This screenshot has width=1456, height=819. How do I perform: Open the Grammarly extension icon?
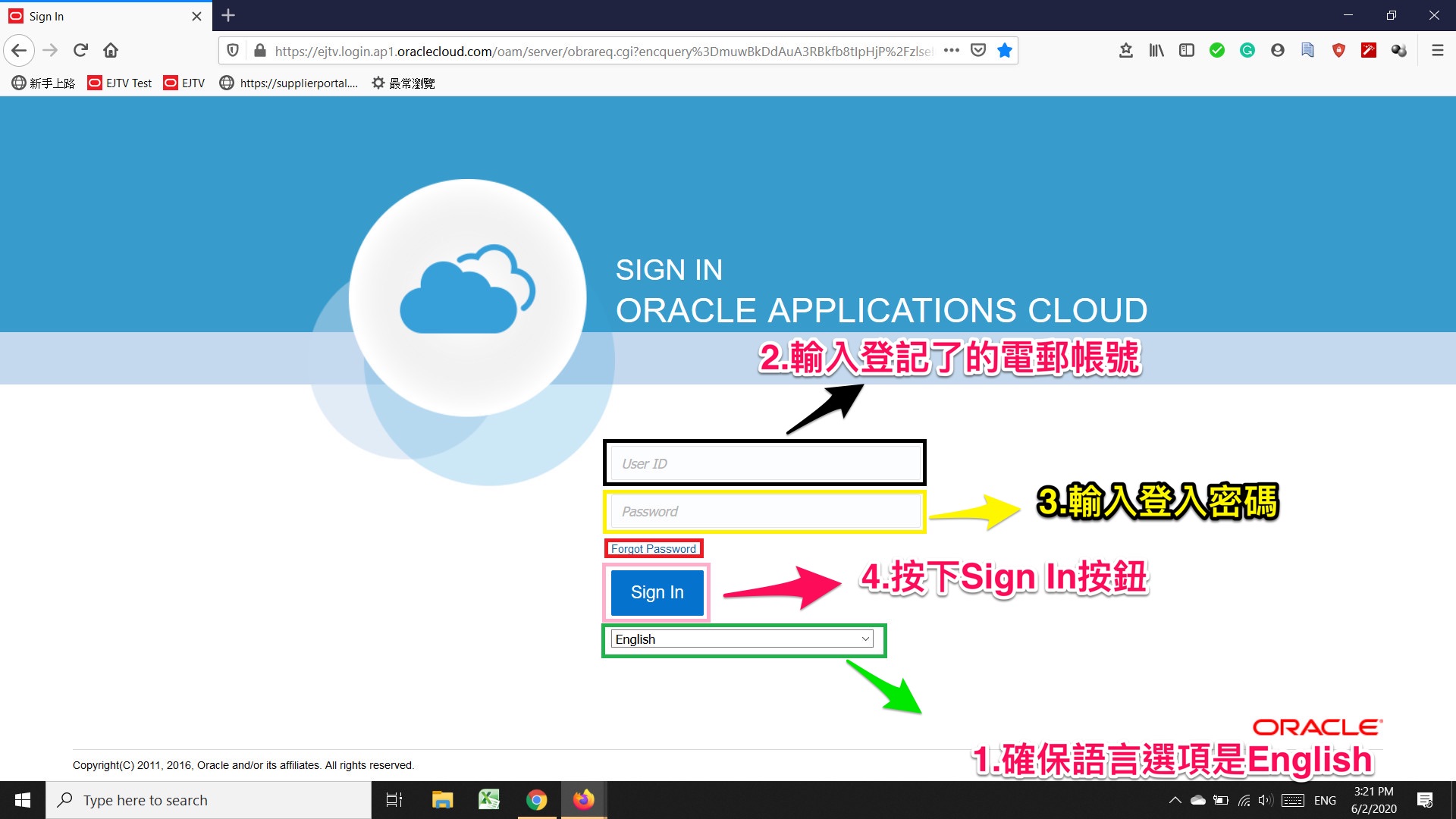click(x=1247, y=51)
